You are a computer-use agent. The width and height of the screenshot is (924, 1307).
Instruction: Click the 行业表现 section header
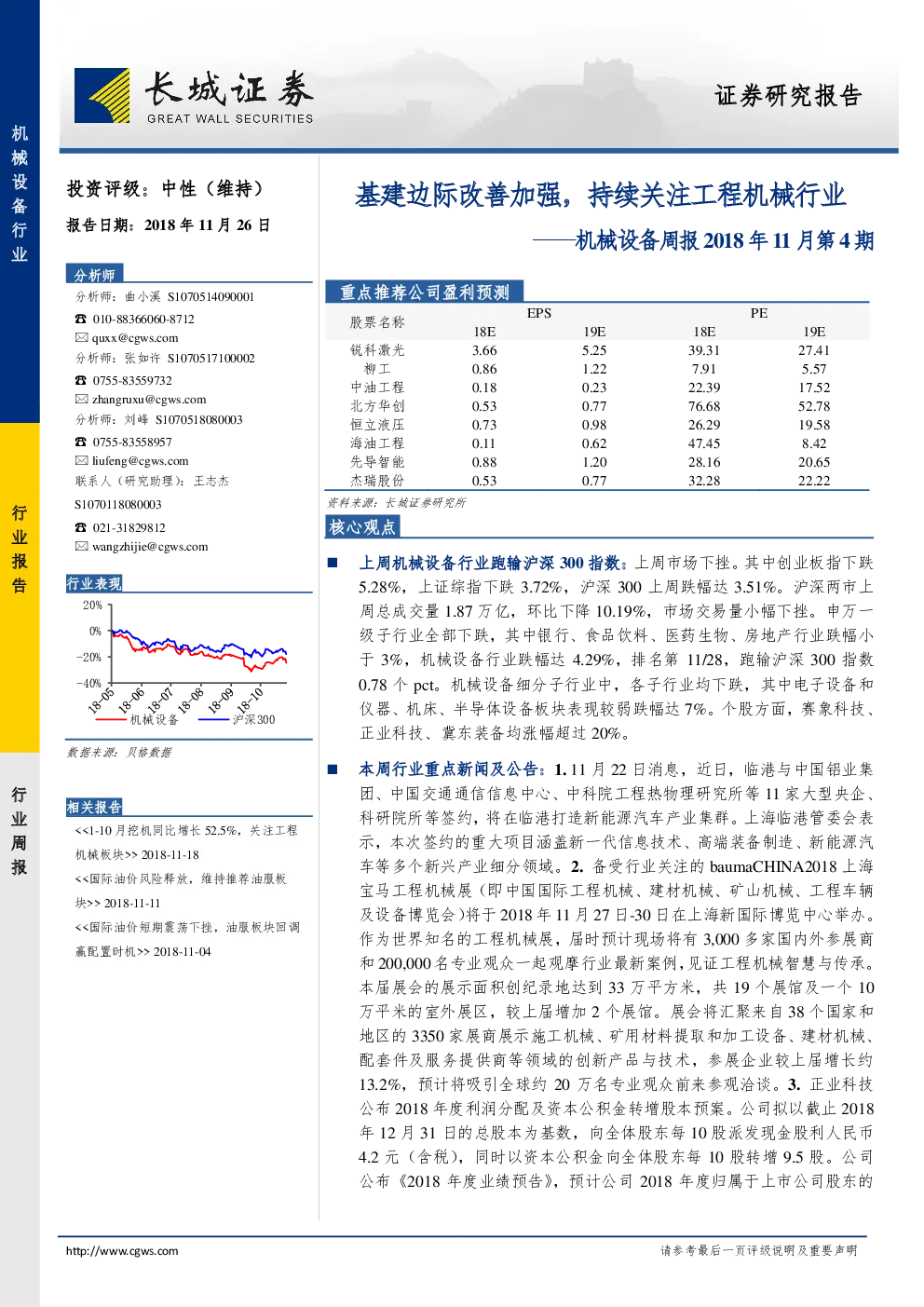coord(94,583)
